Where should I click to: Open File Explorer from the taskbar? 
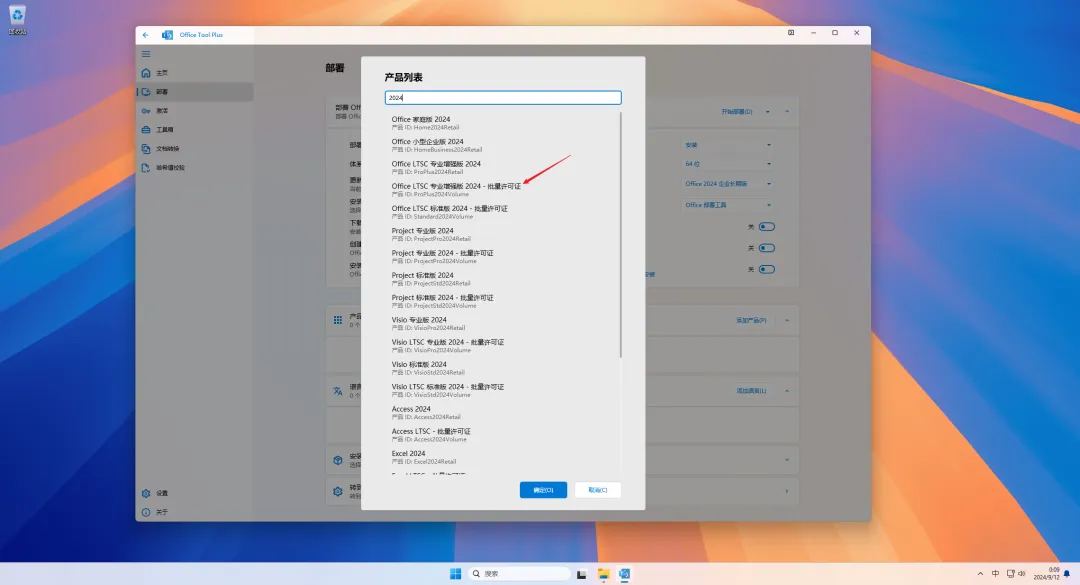point(603,573)
